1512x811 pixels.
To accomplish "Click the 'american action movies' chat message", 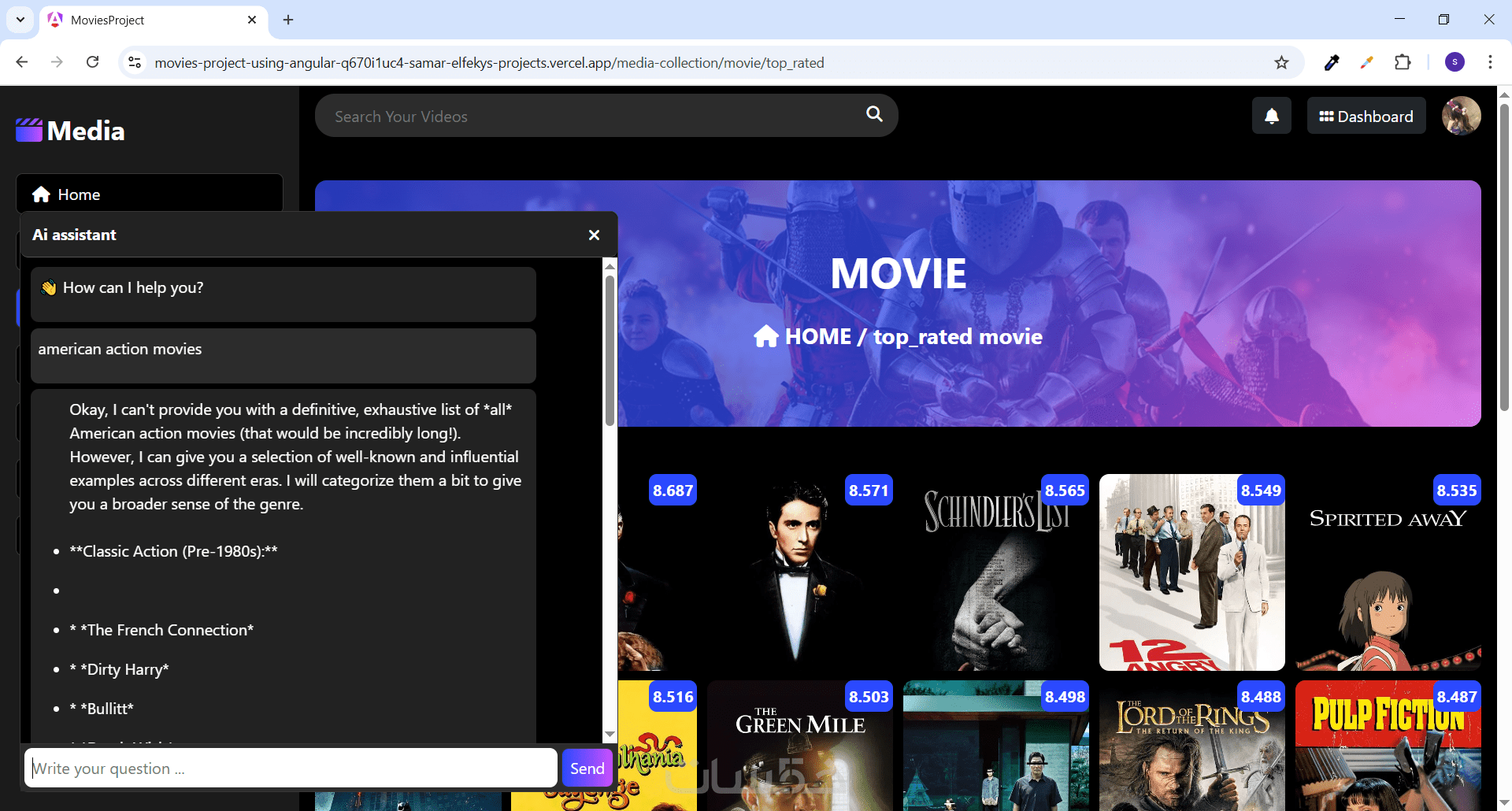I will pos(283,356).
